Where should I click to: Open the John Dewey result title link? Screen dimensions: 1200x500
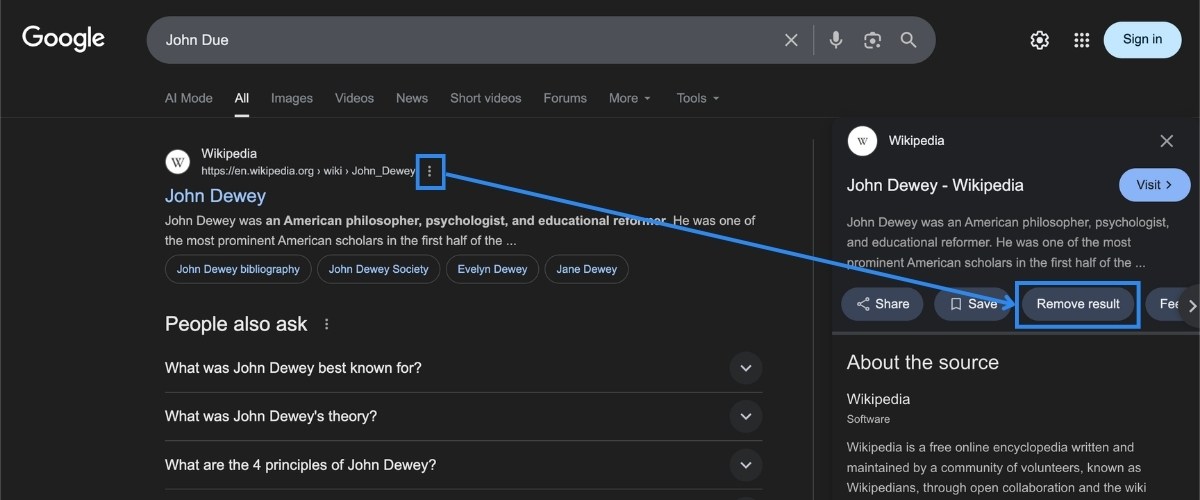coord(215,196)
